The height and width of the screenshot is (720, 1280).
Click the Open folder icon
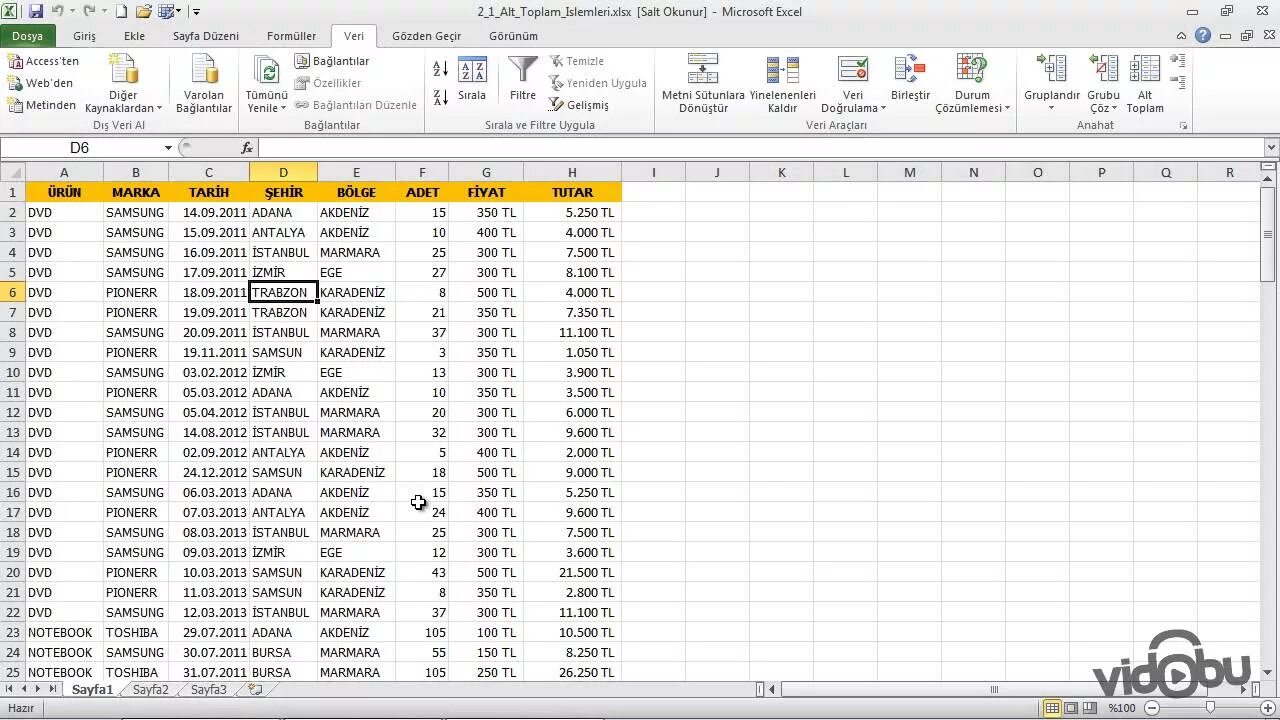[143, 12]
